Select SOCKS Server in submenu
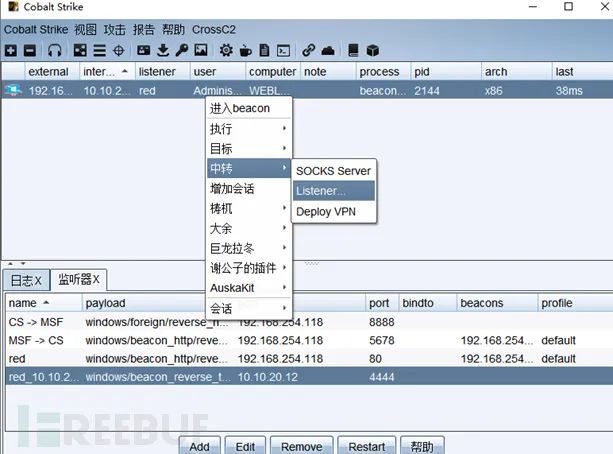 coord(334,171)
